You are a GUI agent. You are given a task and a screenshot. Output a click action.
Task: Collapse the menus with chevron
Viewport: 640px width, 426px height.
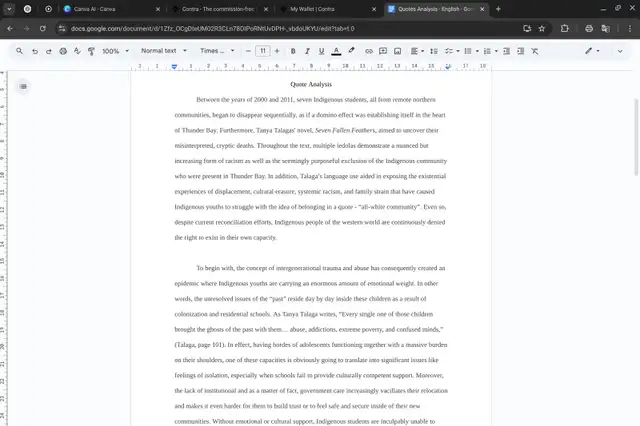[x=620, y=51]
